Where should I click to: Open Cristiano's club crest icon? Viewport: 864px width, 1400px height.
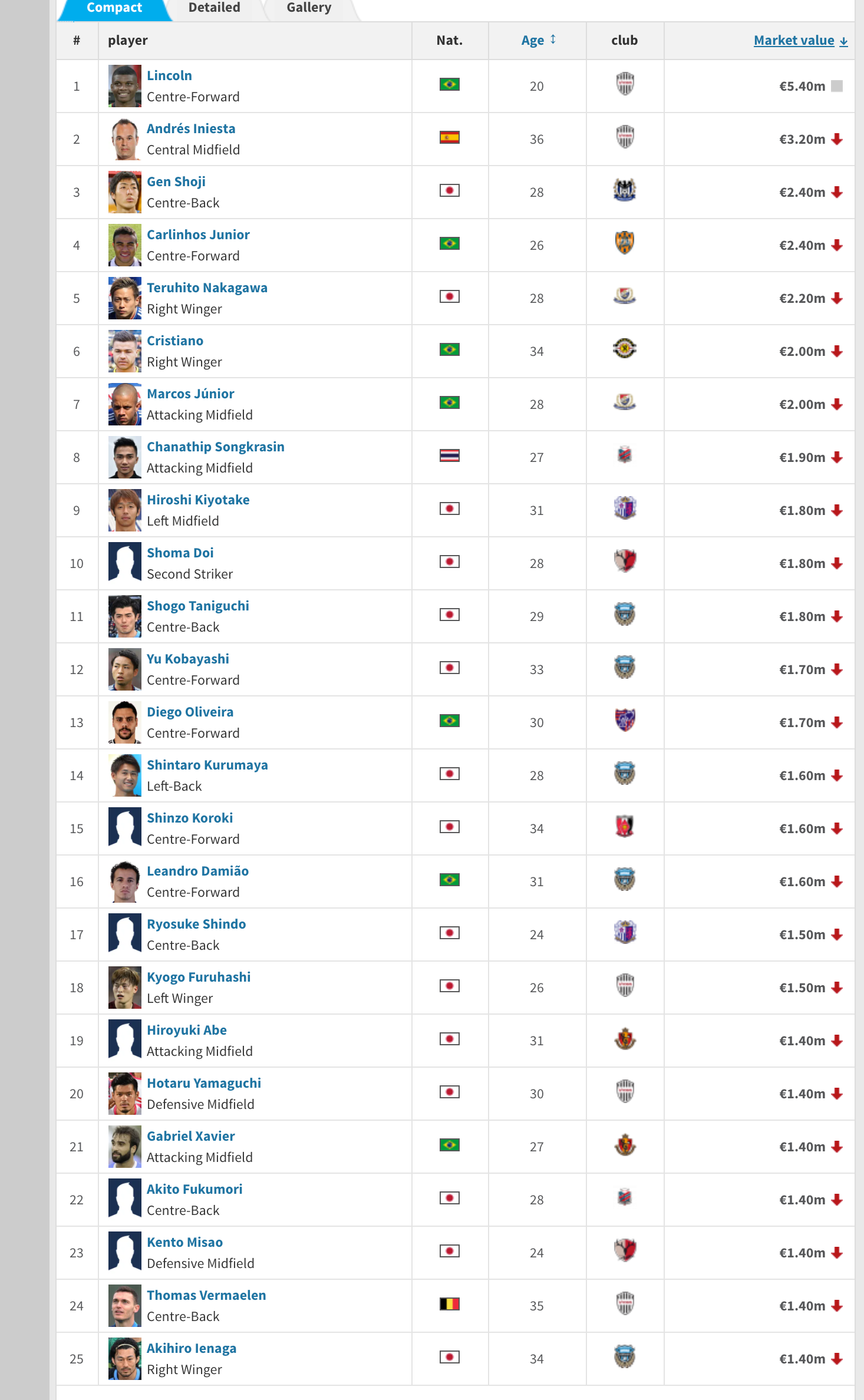625,349
